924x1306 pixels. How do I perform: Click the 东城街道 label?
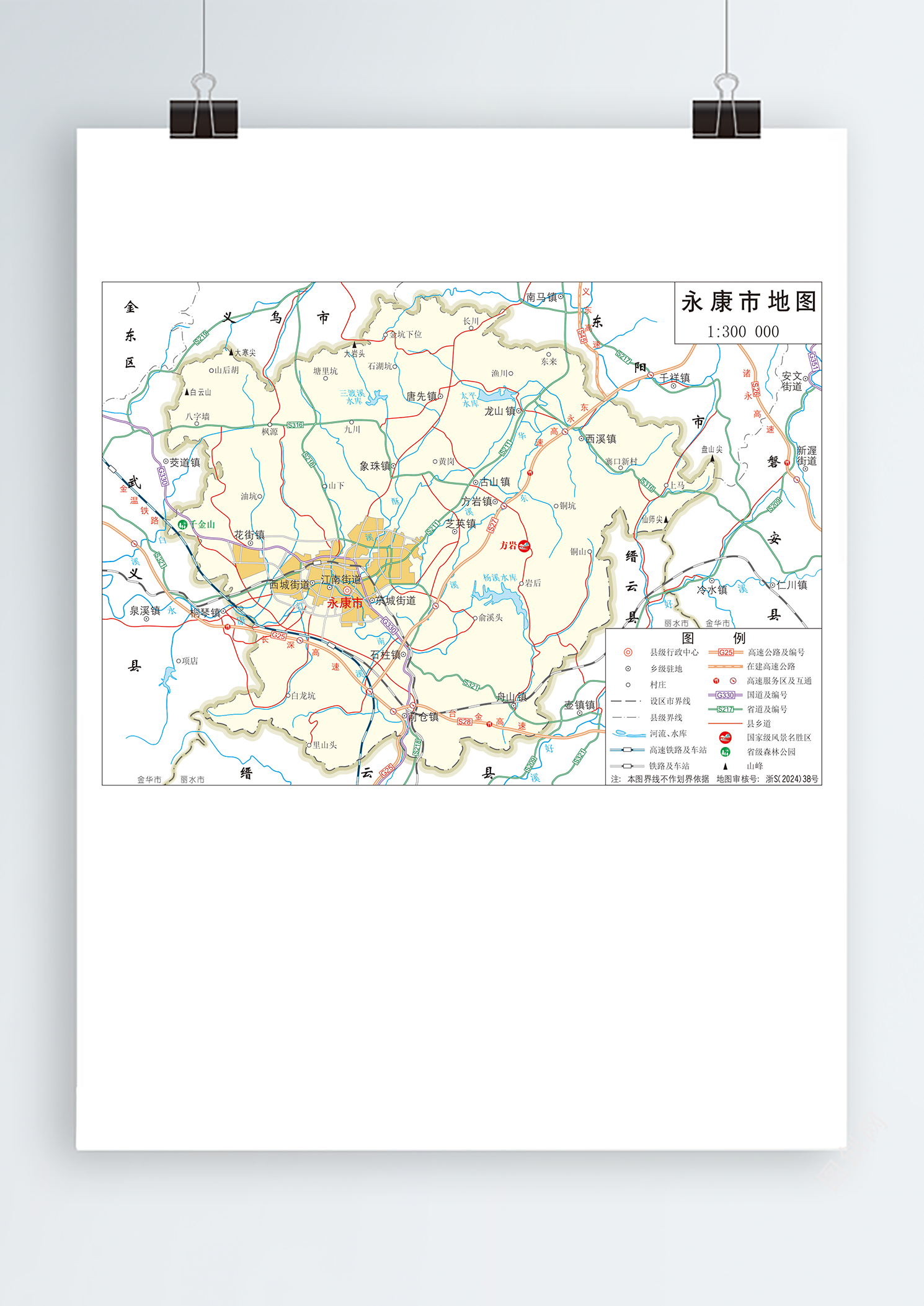[x=396, y=601]
